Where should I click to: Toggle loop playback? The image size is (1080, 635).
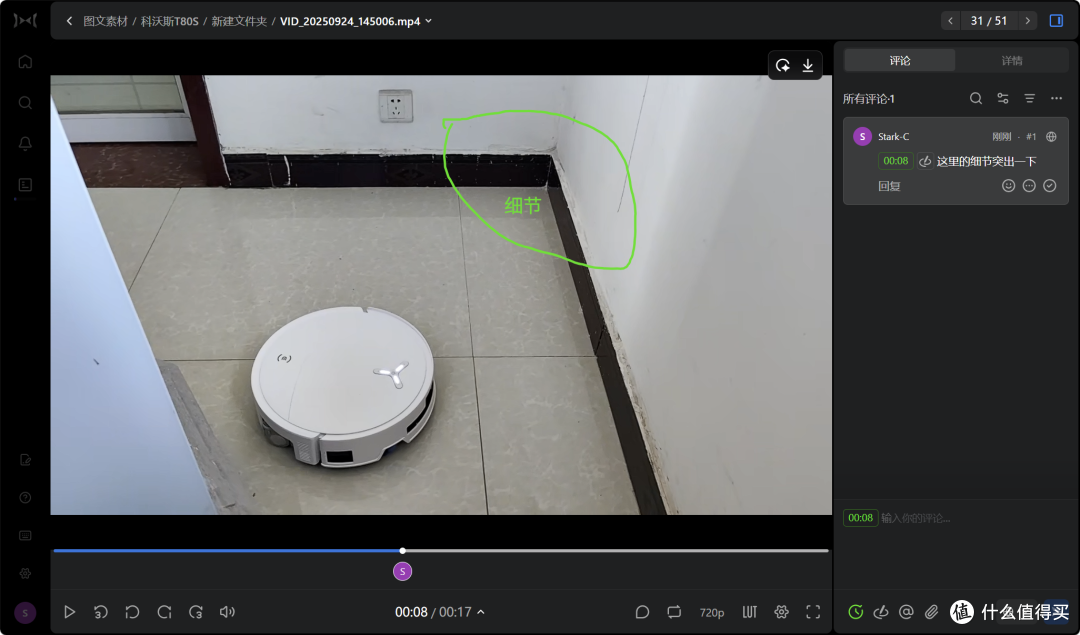(x=674, y=612)
